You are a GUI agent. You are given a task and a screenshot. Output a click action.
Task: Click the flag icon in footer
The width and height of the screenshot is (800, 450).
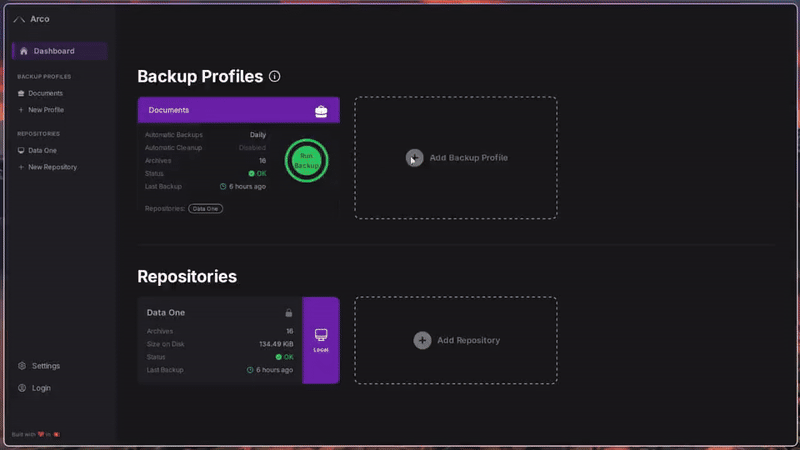(x=57, y=435)
